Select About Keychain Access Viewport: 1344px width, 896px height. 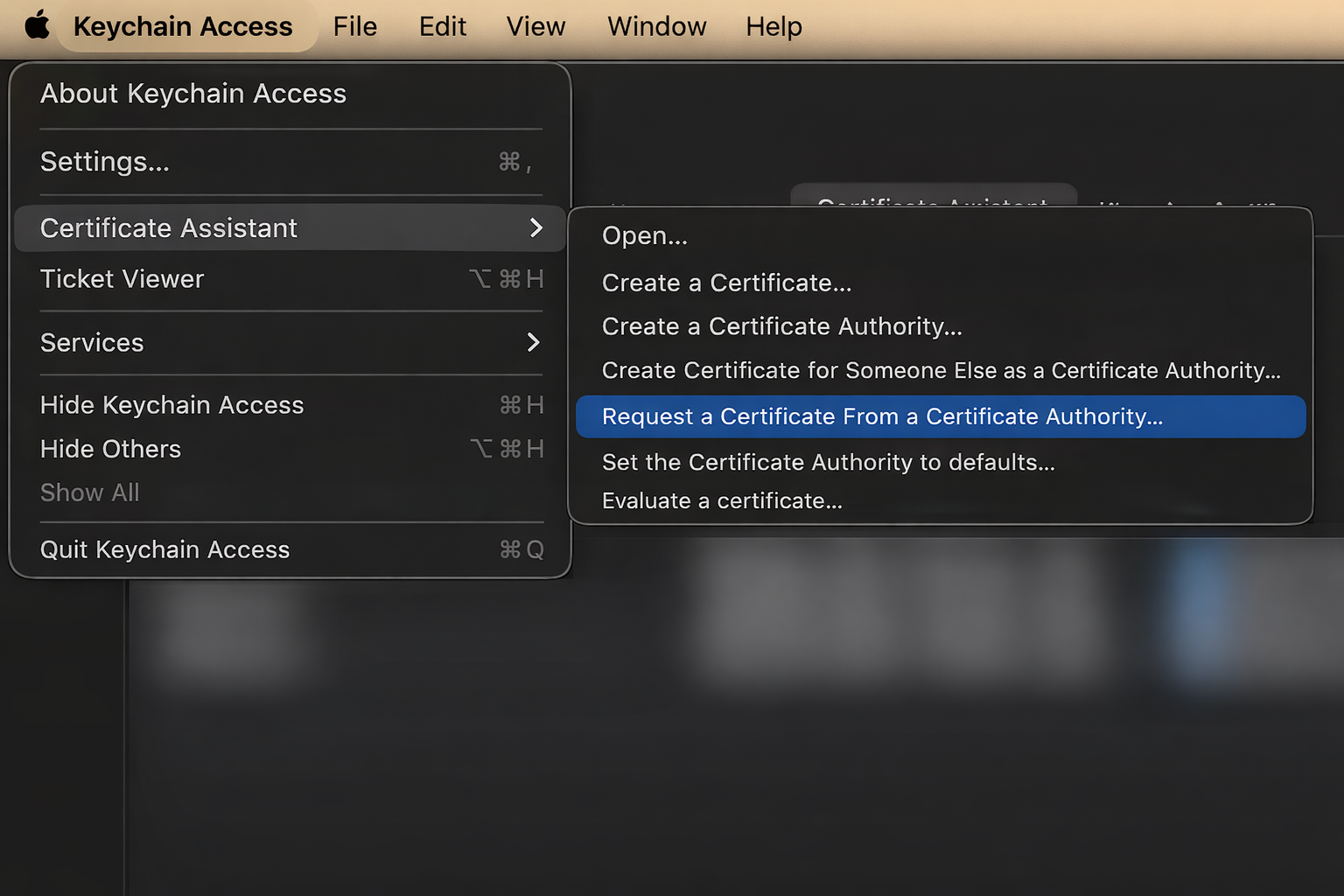pos(193,94)
